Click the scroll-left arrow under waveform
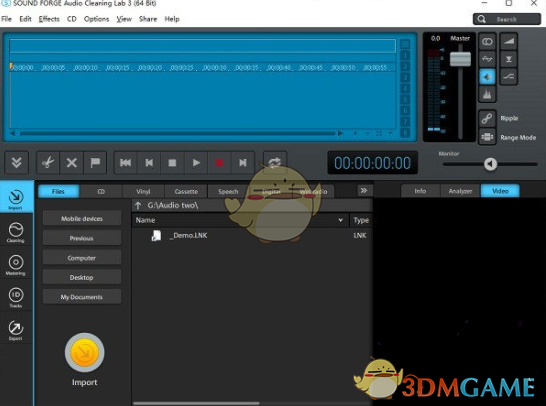The width and height of the screenshot is (546, 406). (13, 133)
